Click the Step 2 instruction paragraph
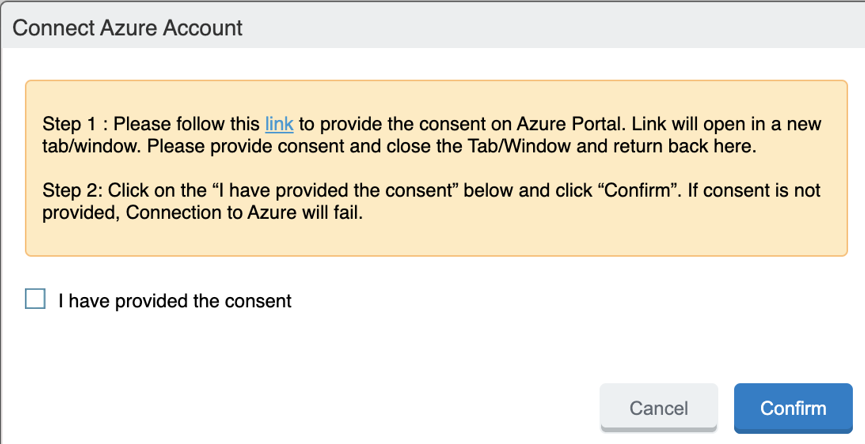The height and width of the screenshot is (444, 865). pyautogui.click(x=430, y=200)
